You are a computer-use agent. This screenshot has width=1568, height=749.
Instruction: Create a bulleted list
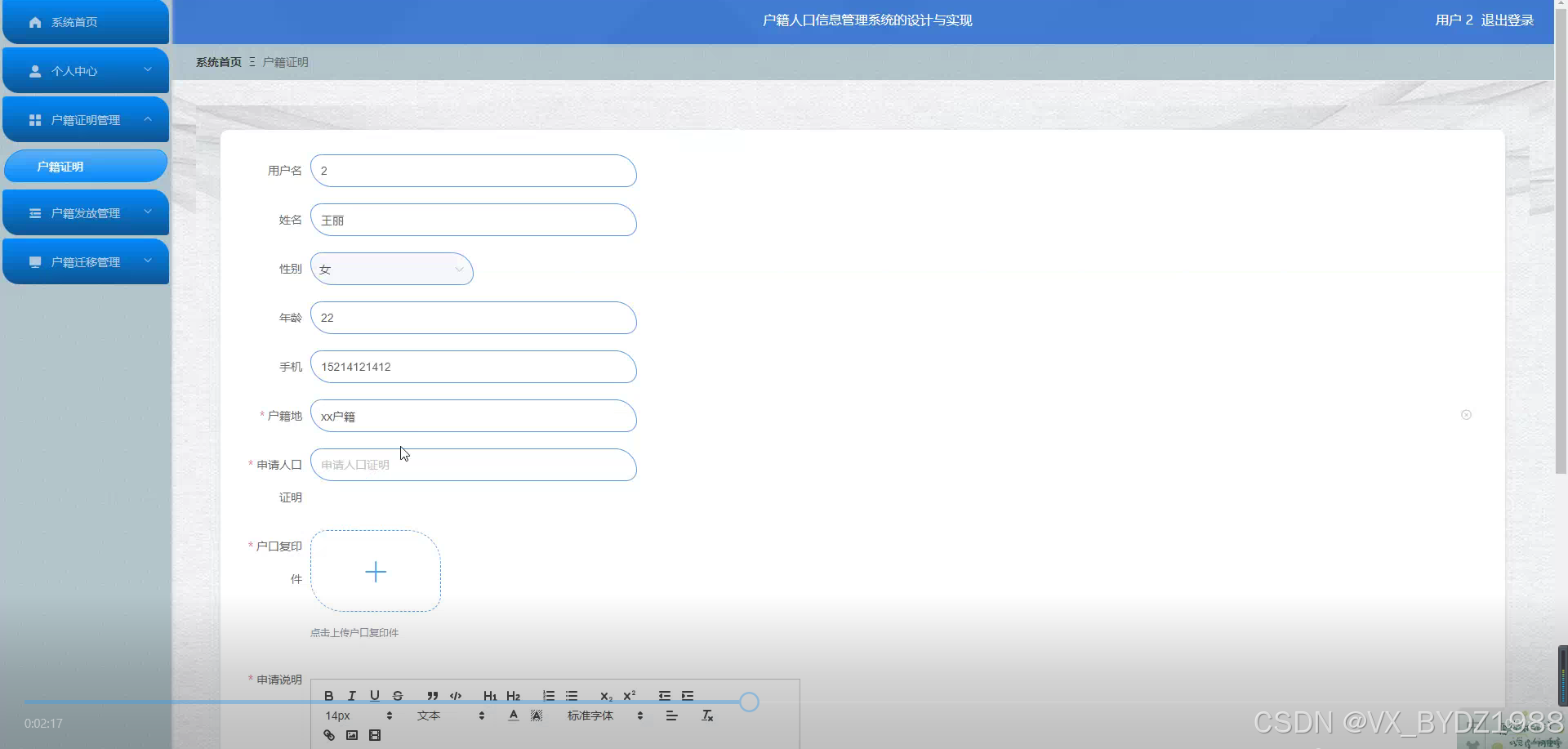pos(572,696)
